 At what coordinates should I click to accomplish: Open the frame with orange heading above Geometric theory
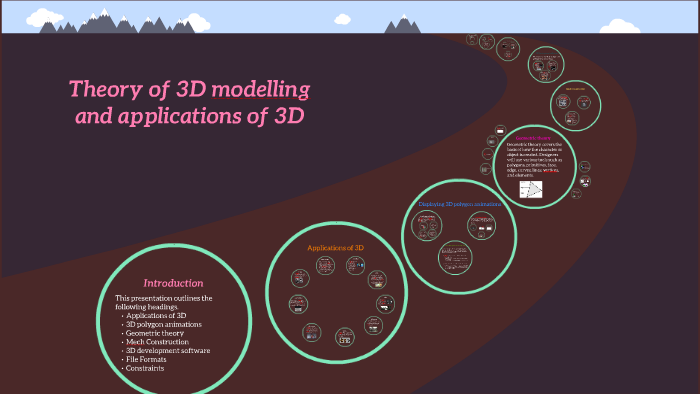[575, 106]
